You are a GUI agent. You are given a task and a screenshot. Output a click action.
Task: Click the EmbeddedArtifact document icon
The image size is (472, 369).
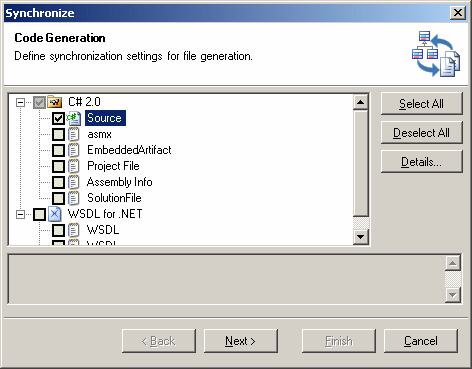tap(73, 150)
